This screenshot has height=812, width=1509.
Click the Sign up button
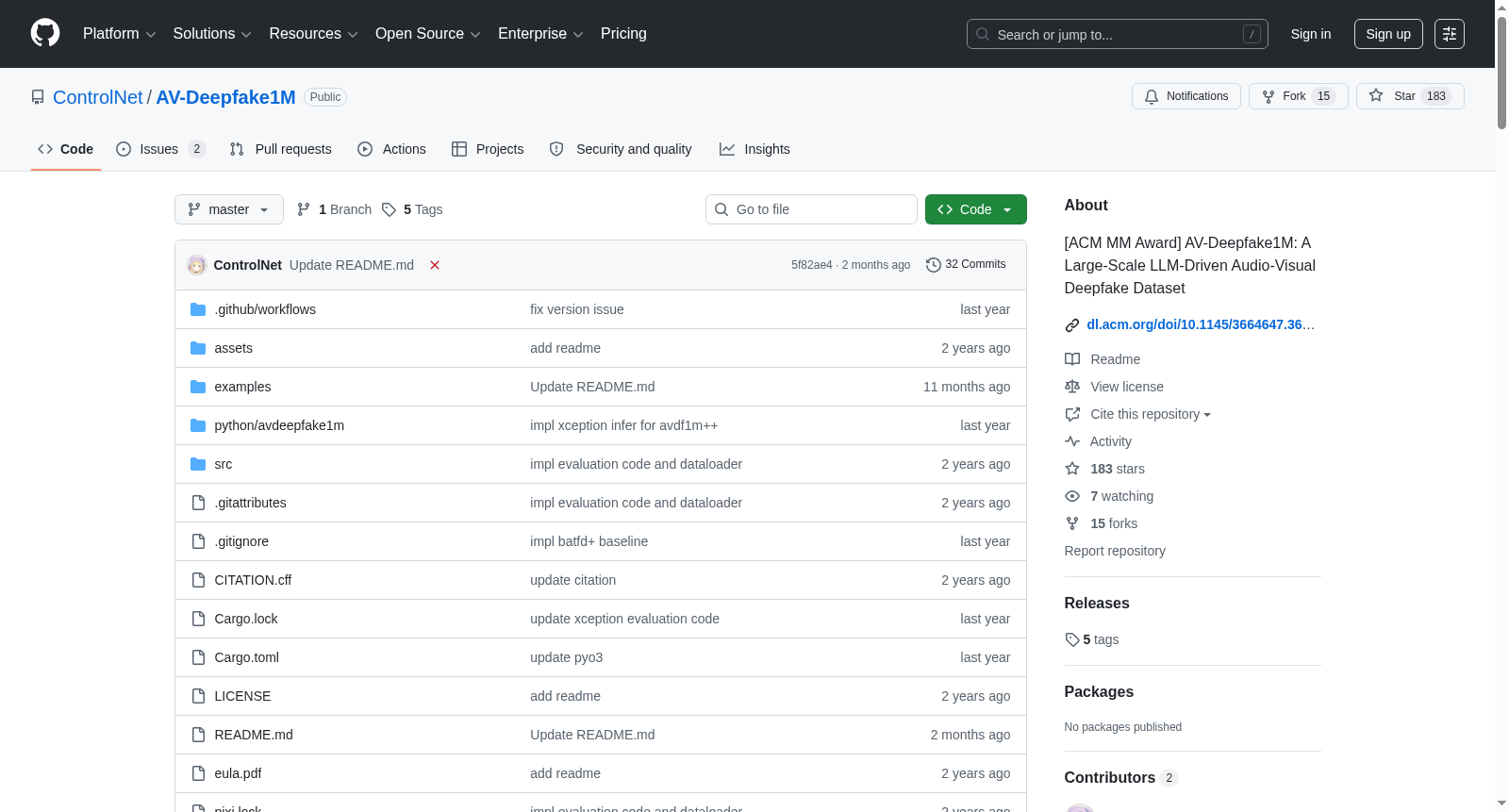1388,34
